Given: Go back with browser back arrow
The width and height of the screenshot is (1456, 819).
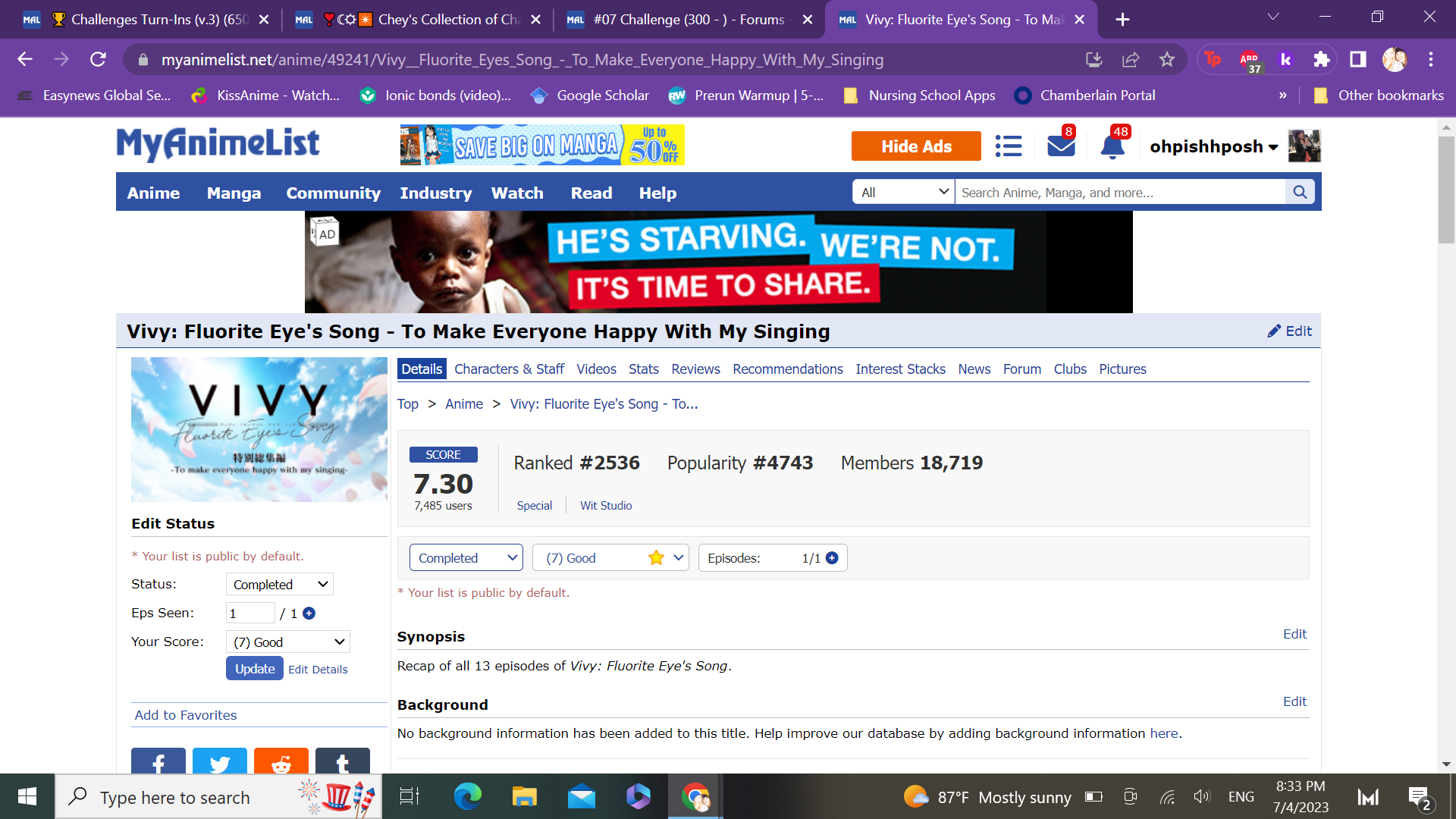Looking at the screenshot, I should pos(25,59).
